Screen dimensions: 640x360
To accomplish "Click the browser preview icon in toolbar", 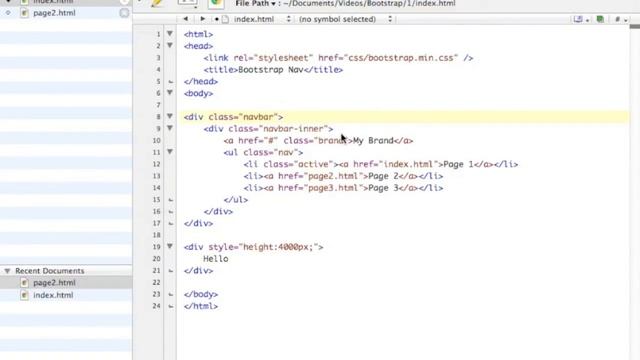I will 216,3.
